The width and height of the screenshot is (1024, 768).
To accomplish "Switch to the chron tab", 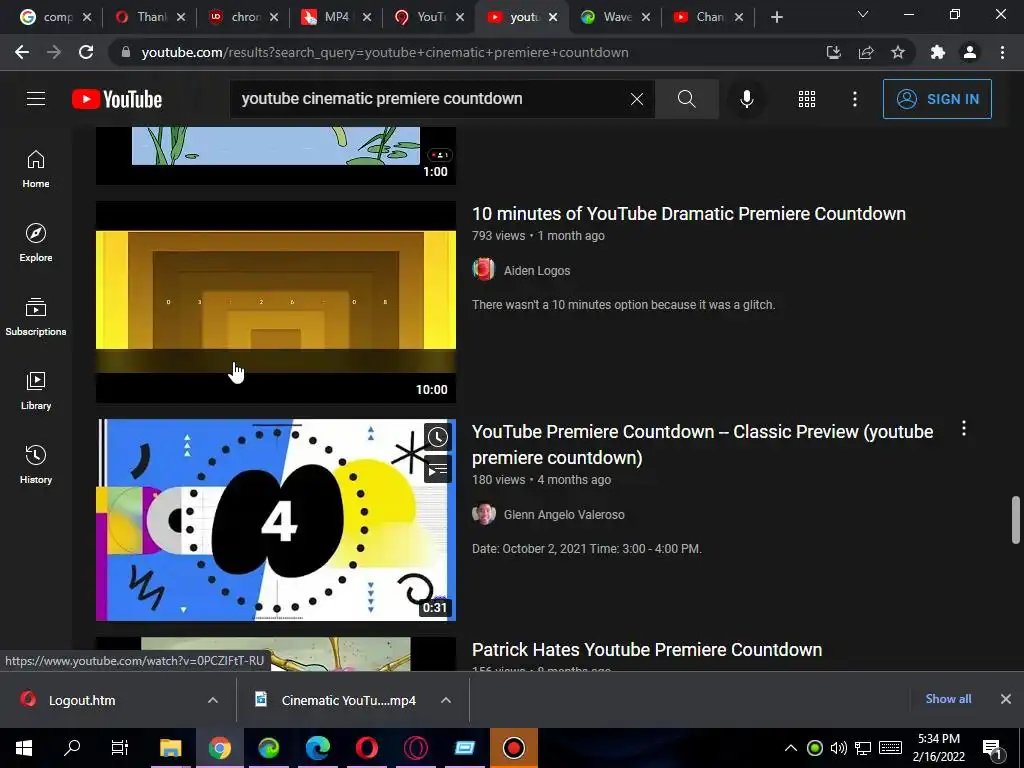I will pos(243,17).
